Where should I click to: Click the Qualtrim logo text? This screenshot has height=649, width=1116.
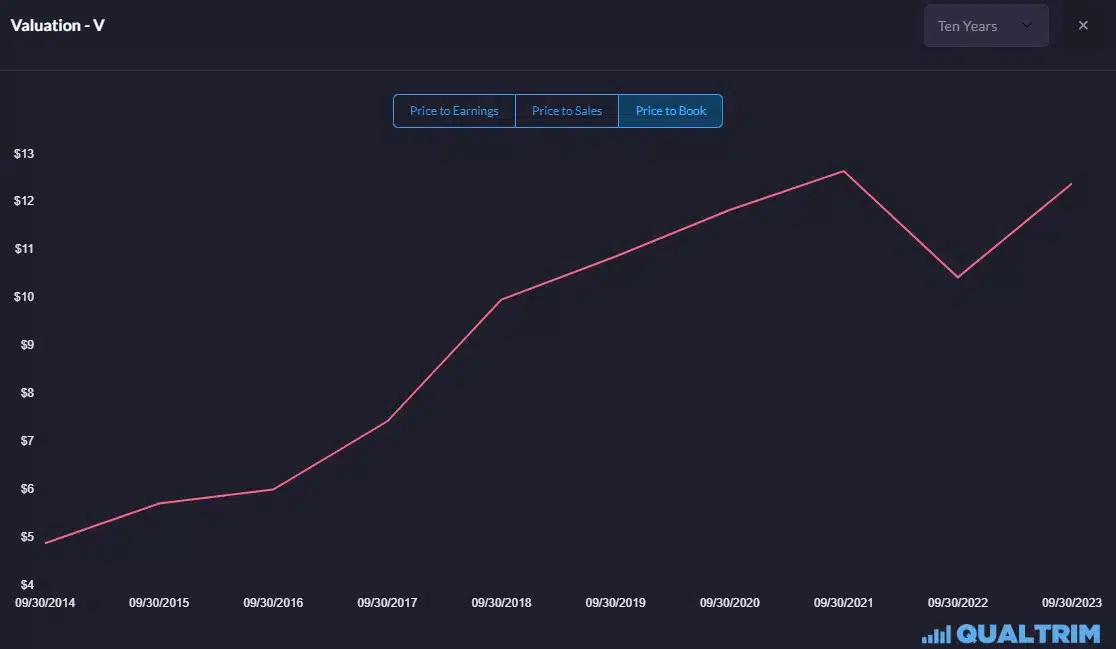[1030, 634]
